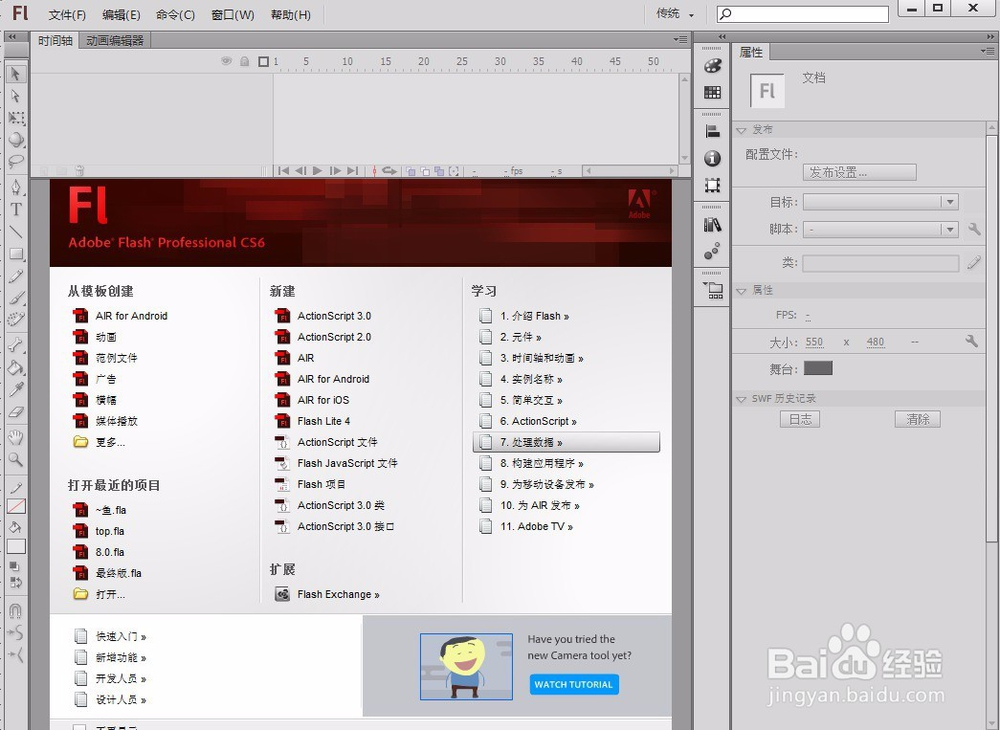
Task: Click the 舞台 color swatch
Action: click(818, 368)
